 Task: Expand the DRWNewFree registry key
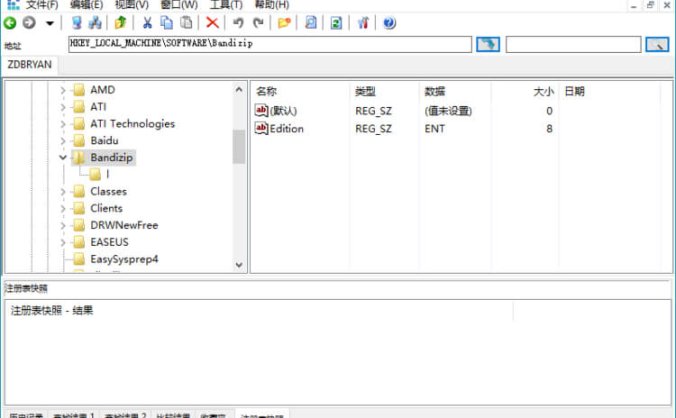[63, 225]
